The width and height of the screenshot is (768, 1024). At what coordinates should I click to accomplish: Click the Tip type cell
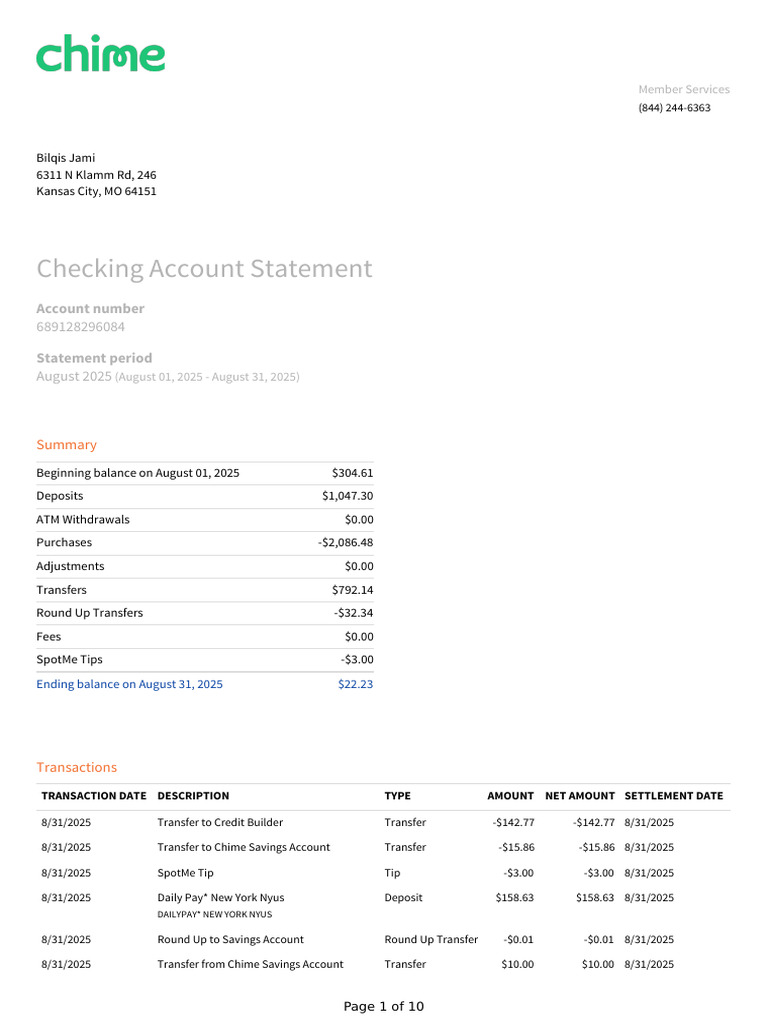point(392,873)
